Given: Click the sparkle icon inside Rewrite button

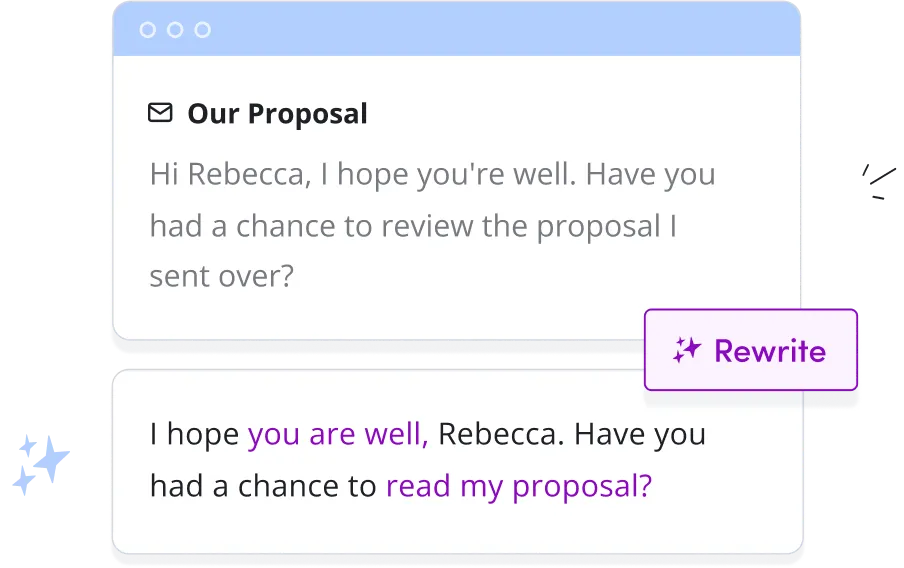Looking at the screenshot, I should tap(687, 350).
